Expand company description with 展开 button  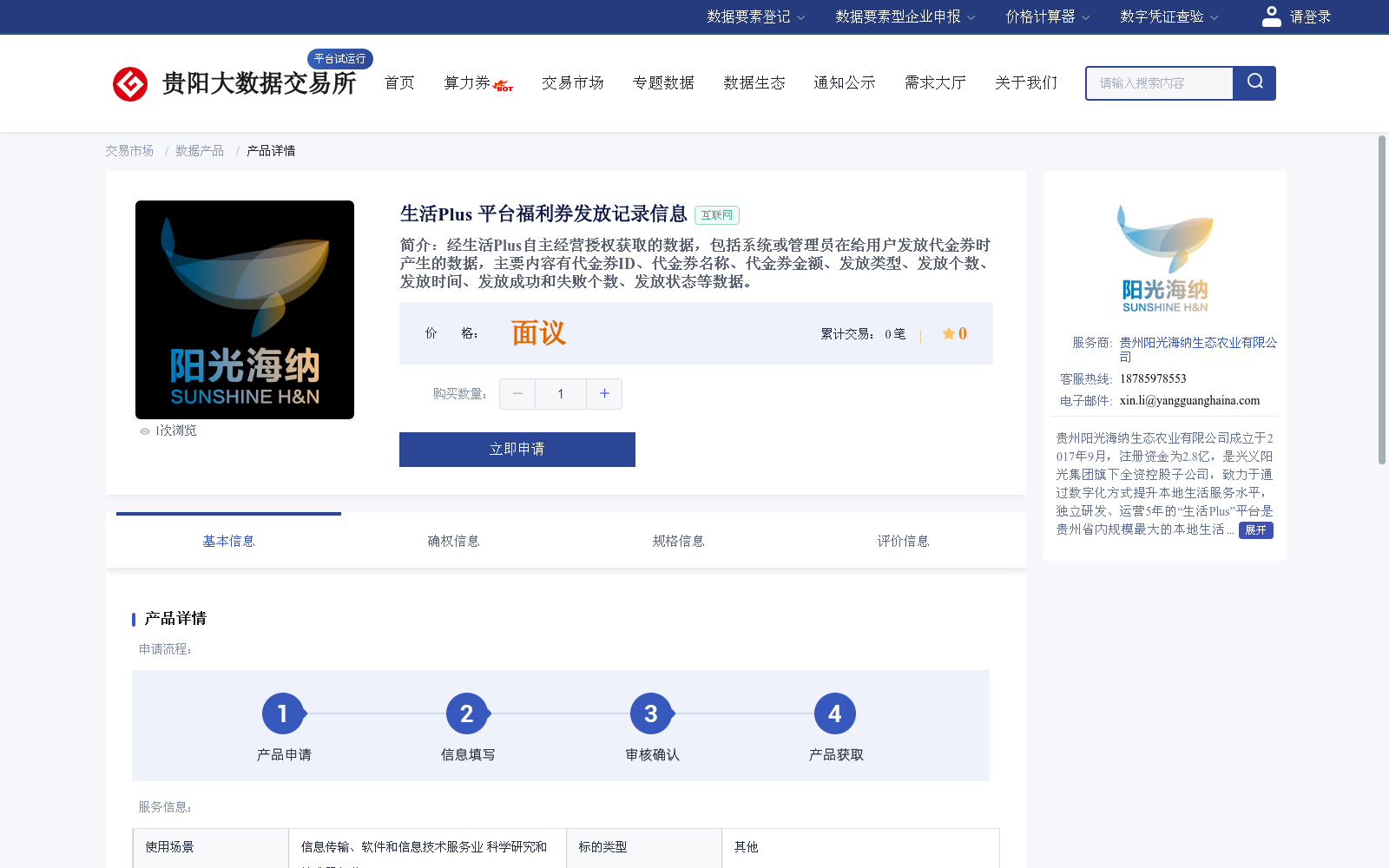point(1255,529)
